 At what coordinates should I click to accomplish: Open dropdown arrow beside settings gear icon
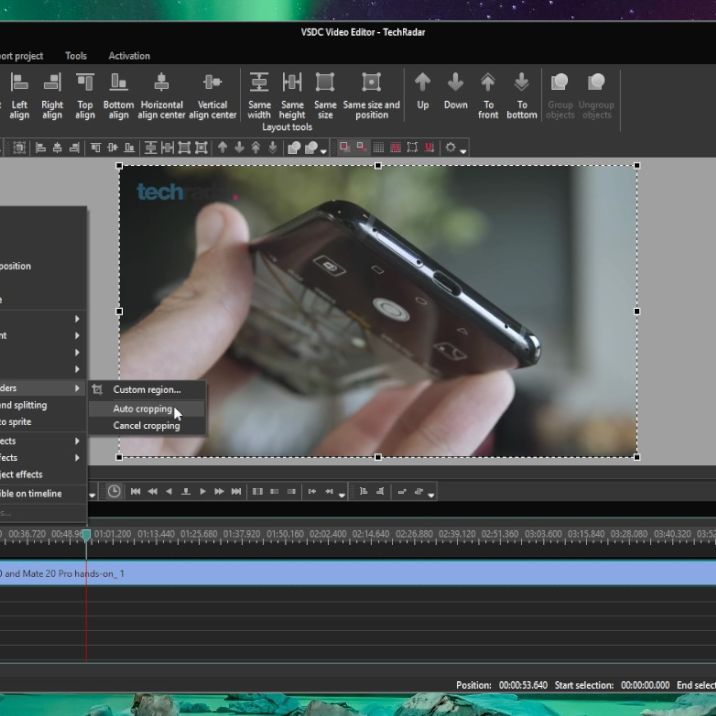tap(463, 150)
